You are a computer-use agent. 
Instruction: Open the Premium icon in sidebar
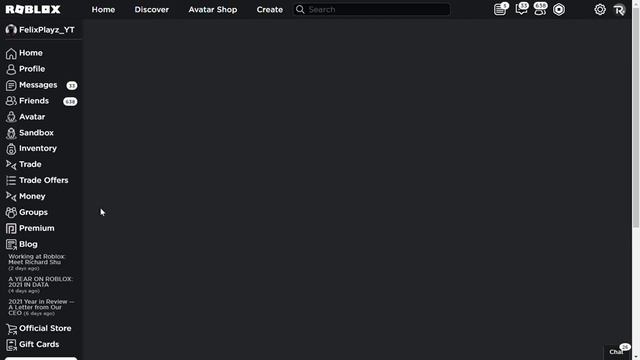11,228
